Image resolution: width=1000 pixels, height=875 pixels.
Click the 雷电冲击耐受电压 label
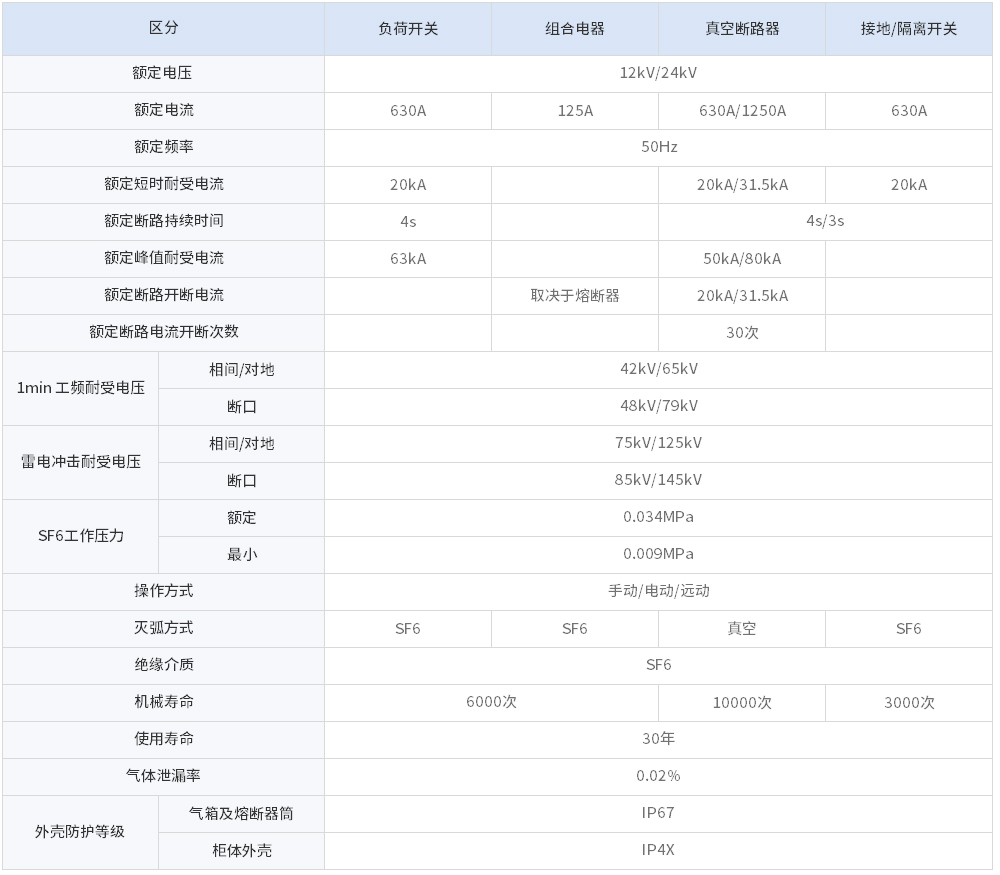[x=80, y=462]
